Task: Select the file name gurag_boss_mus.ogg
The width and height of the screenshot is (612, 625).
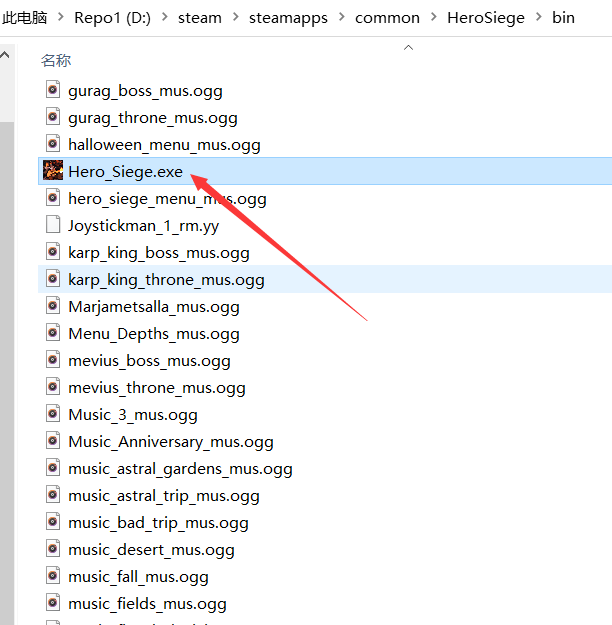Action: click(145, 91)
